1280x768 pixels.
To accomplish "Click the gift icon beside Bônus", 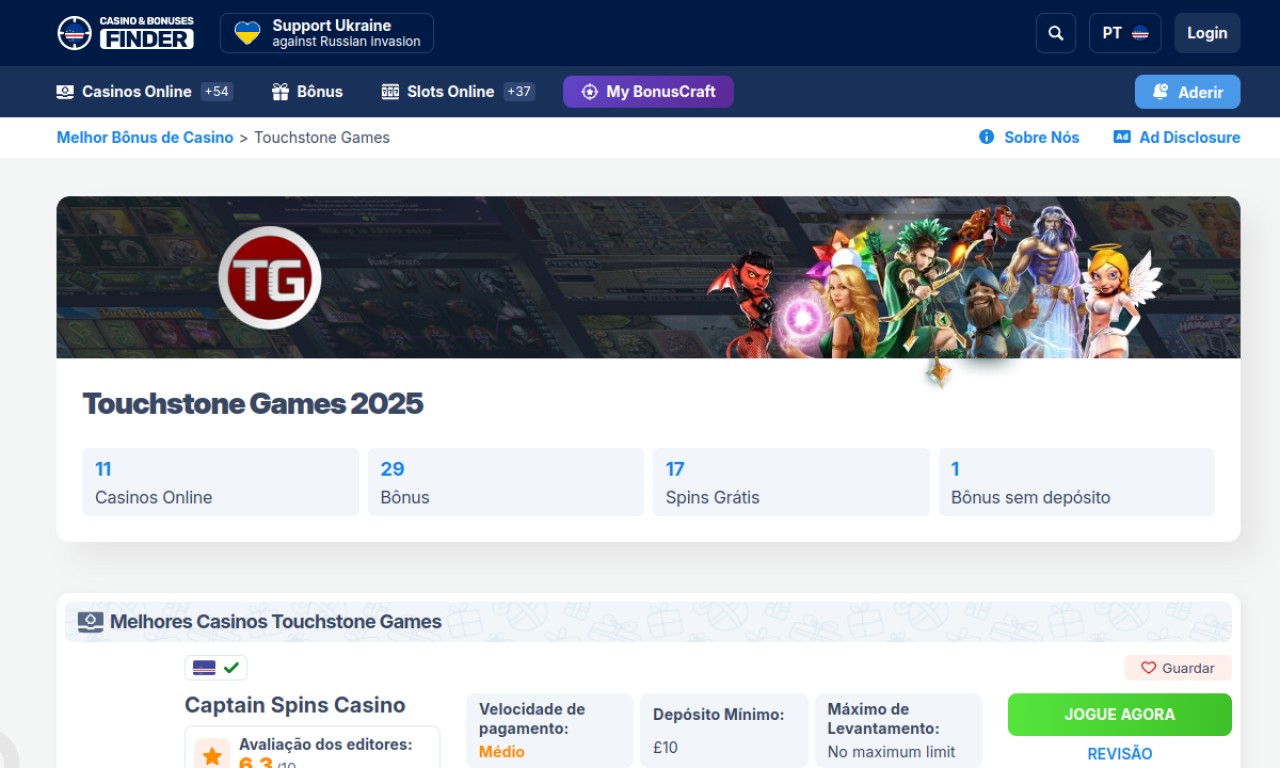I will (280, 91).
